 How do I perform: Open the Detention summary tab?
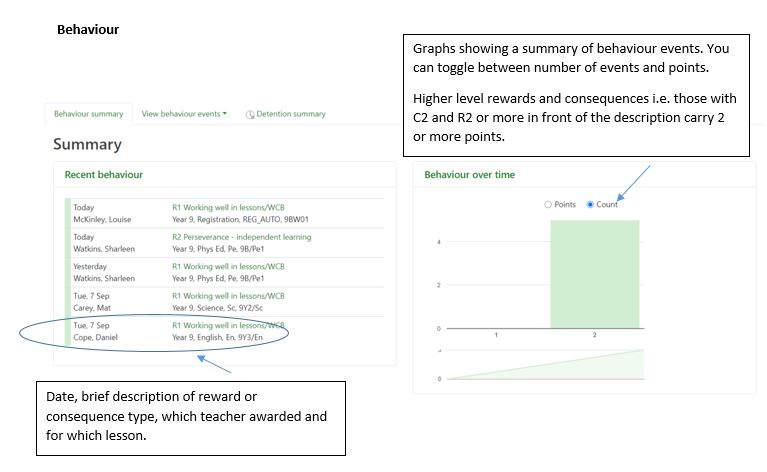click(291, 114)
